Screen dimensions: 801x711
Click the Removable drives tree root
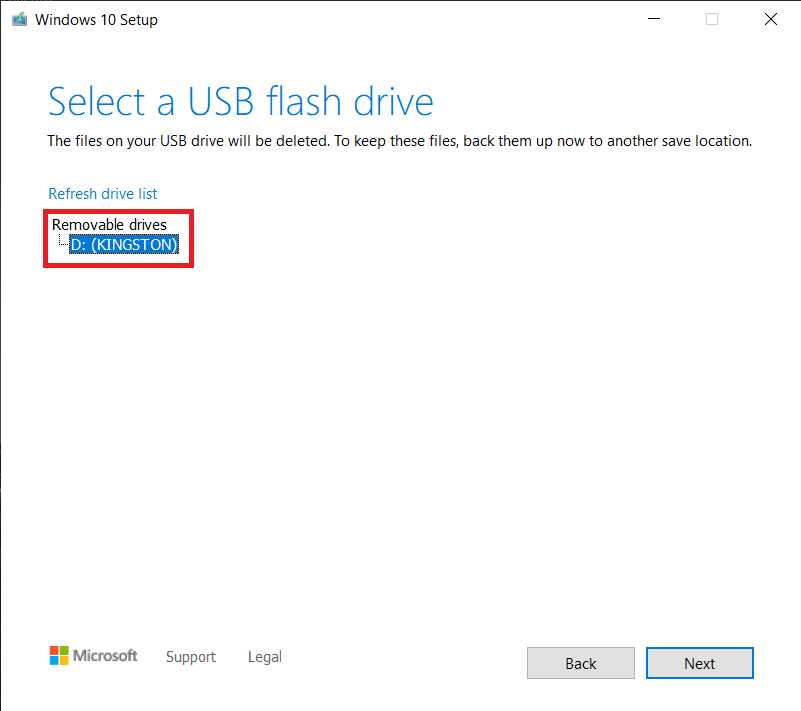point(109,224)
